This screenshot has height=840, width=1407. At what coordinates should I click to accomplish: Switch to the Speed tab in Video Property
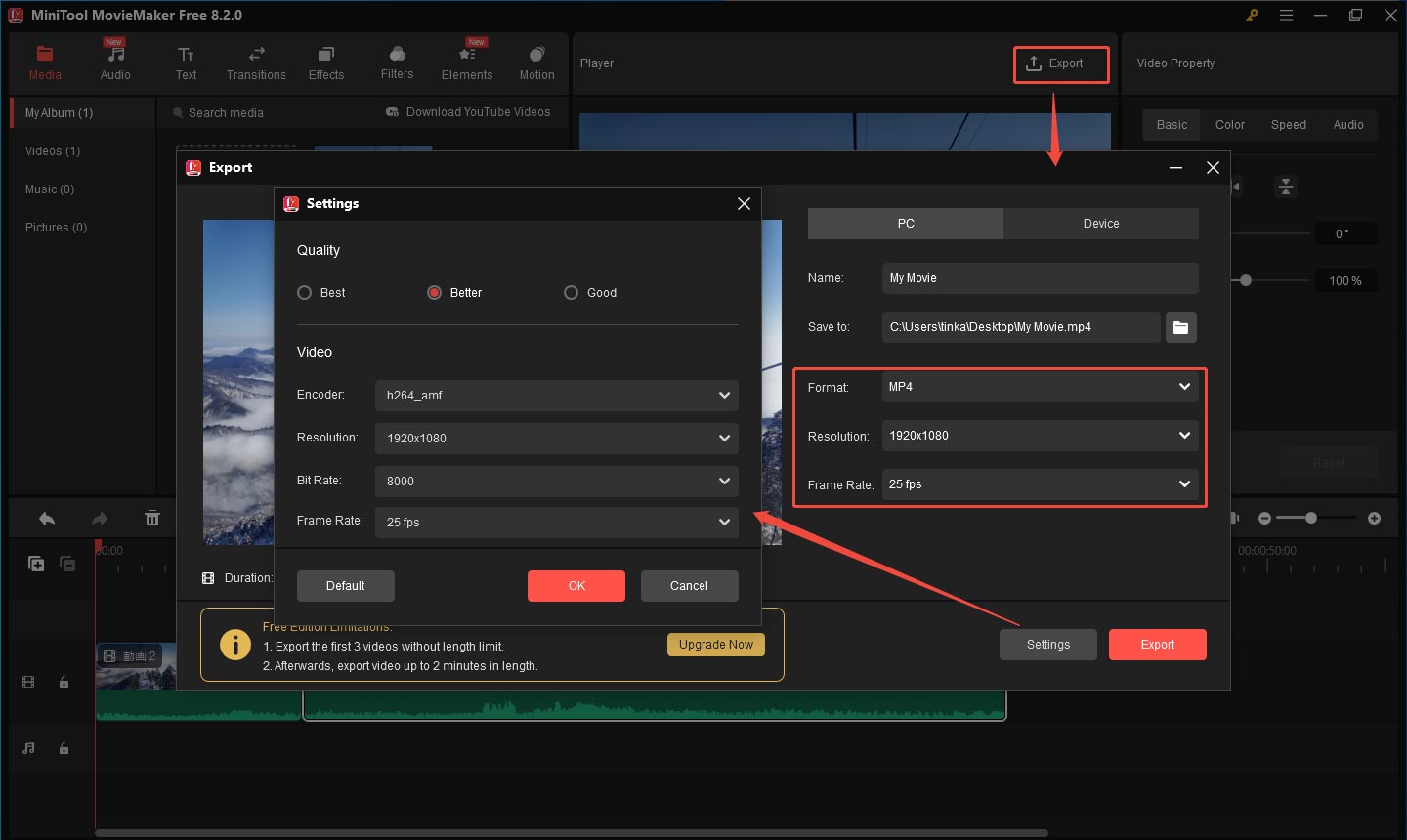[1289, 125]
